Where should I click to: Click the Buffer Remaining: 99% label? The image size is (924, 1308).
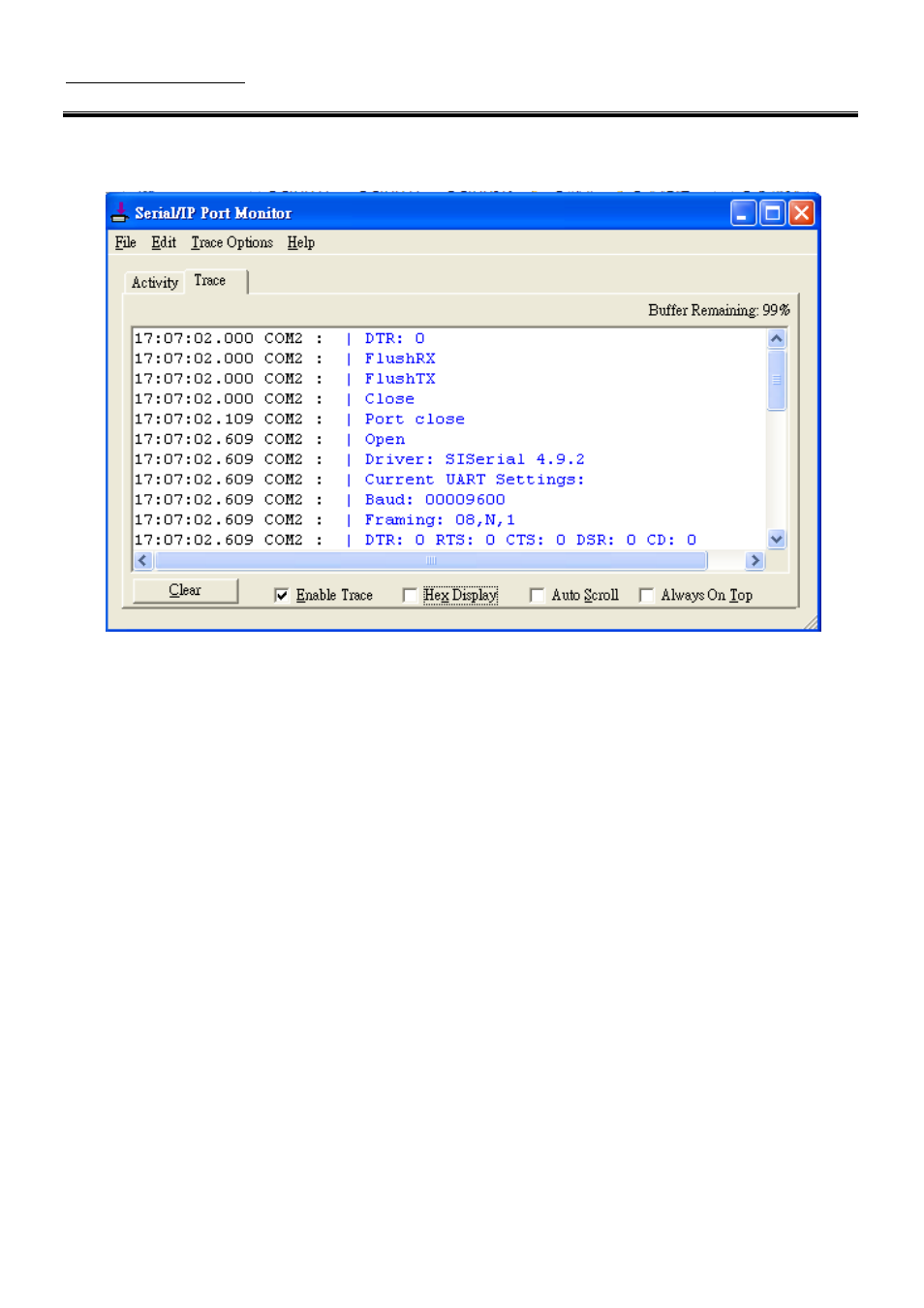719,310
